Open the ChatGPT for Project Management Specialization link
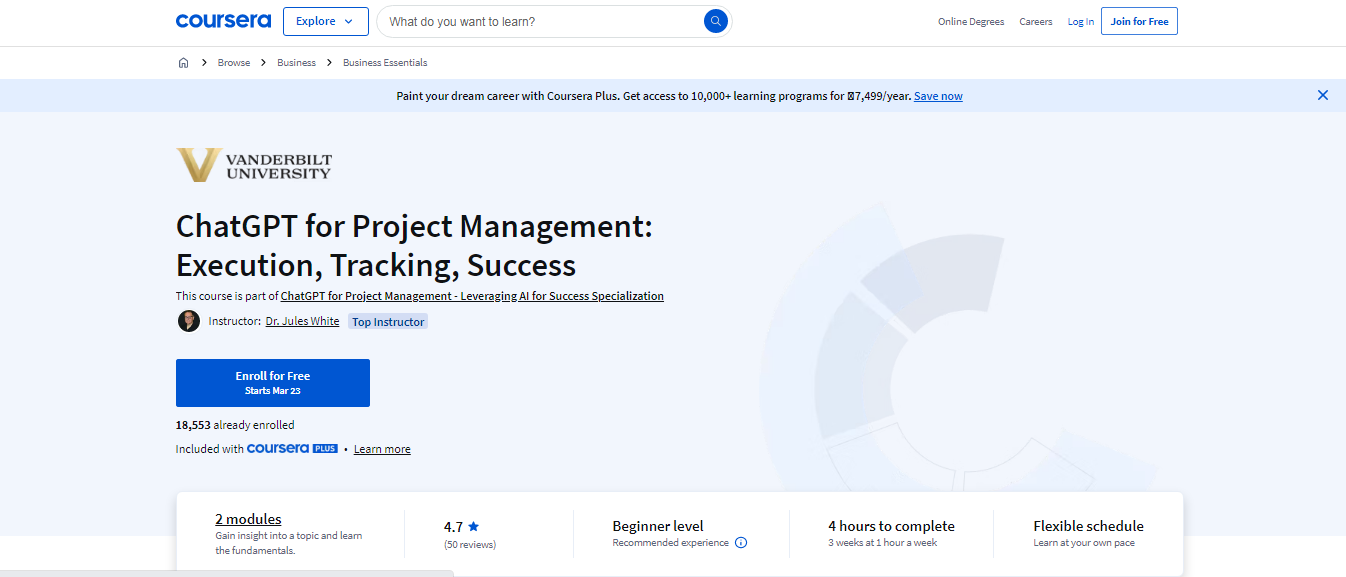 click(472, 296)
